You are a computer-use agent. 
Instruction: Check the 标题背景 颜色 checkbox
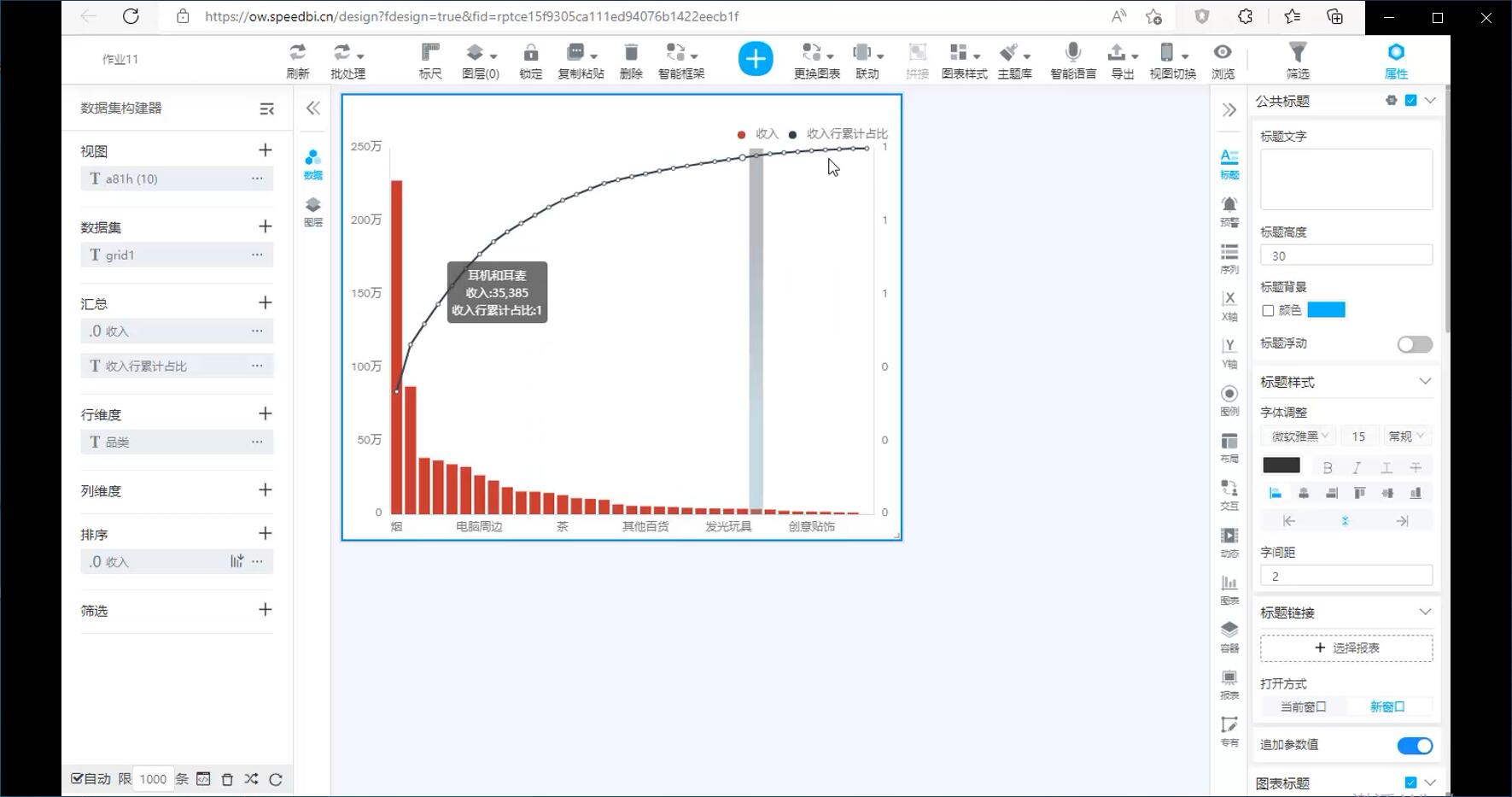(1268, 311)
